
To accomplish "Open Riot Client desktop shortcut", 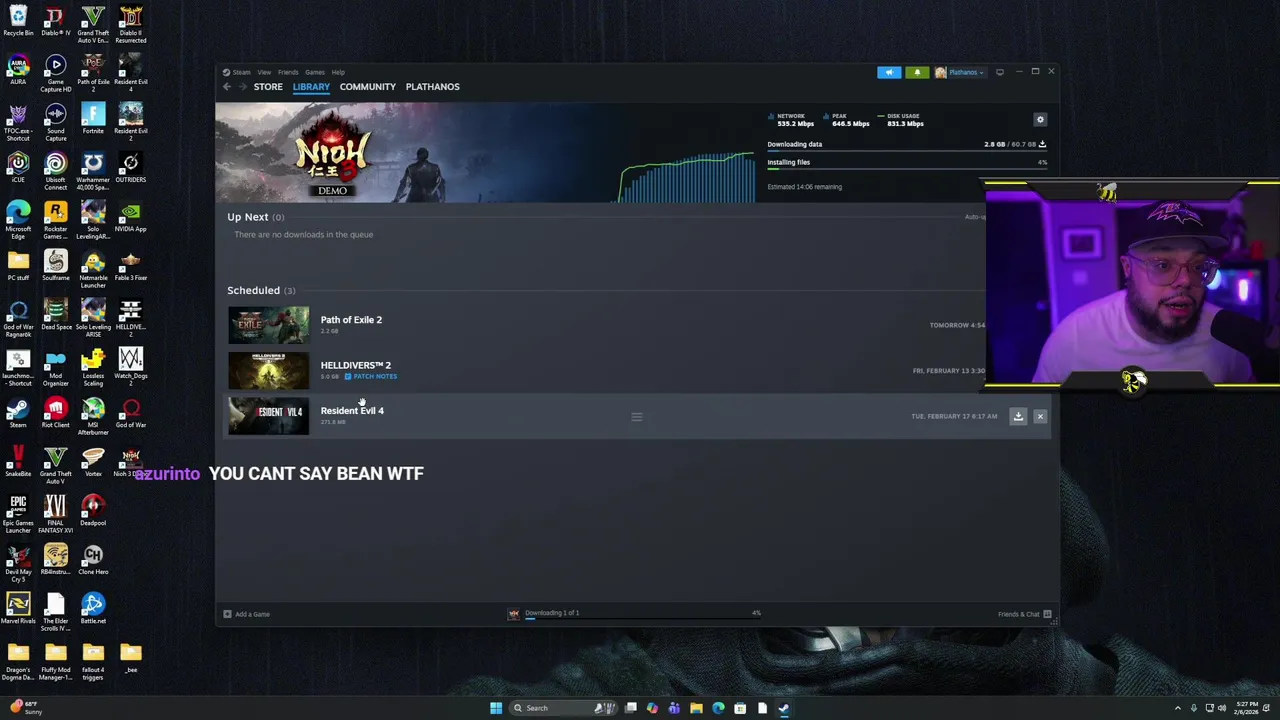I will [x=55, y=414].
